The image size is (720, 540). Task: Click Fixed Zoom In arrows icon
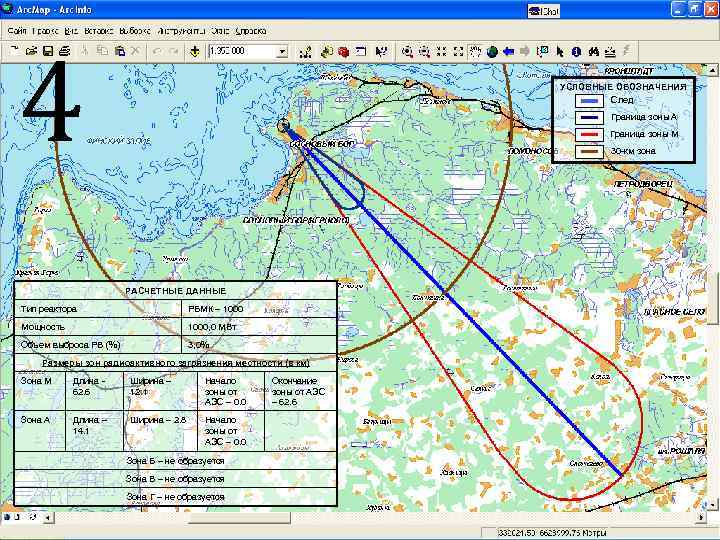click(x=441, y=52)
